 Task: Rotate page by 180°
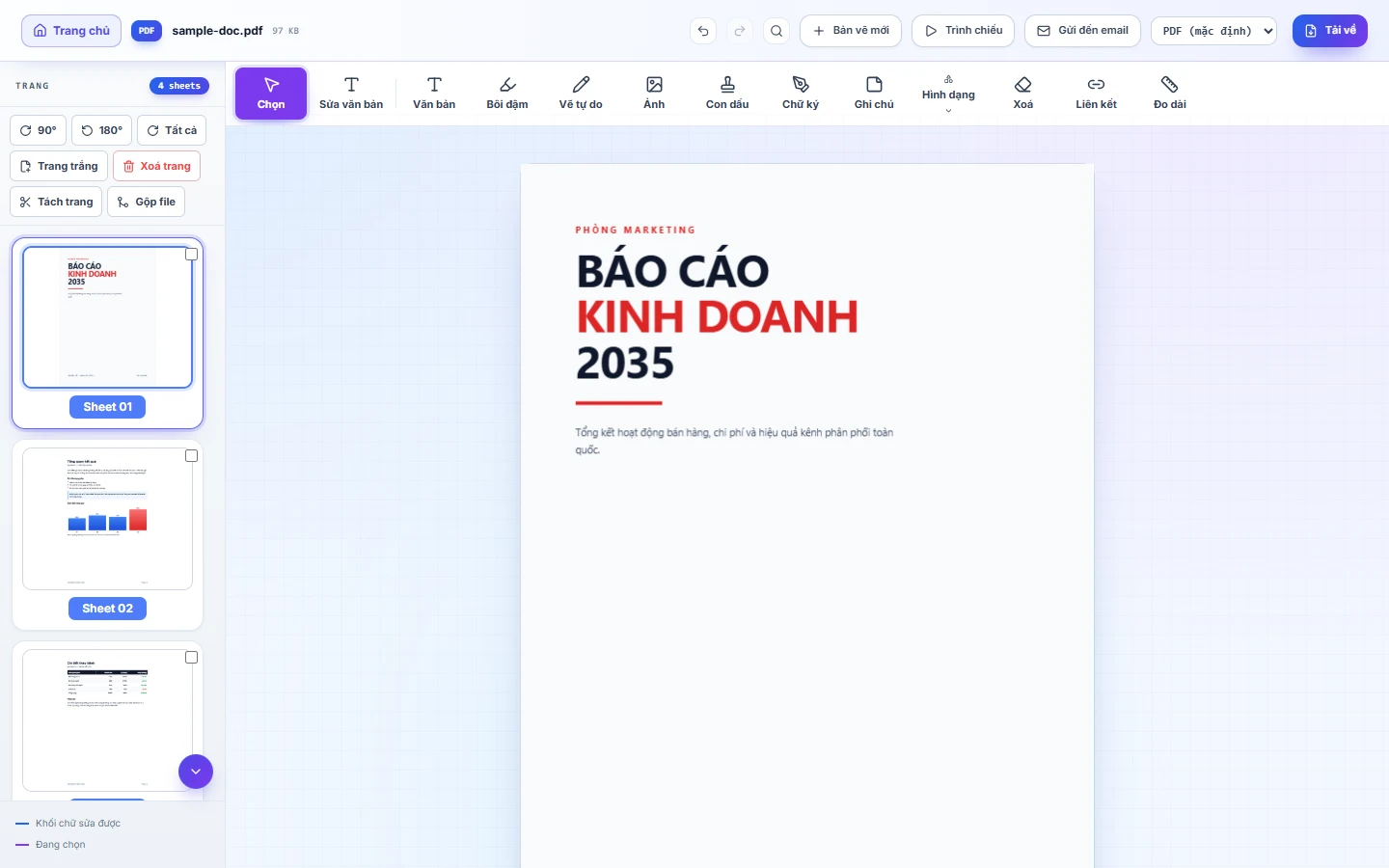click(x=102, y=130)
